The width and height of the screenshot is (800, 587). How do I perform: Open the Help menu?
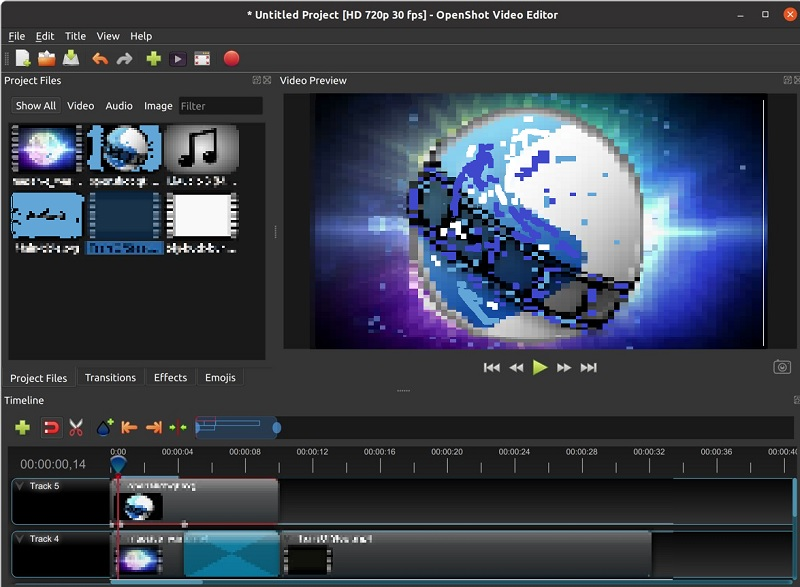[141, 36]
